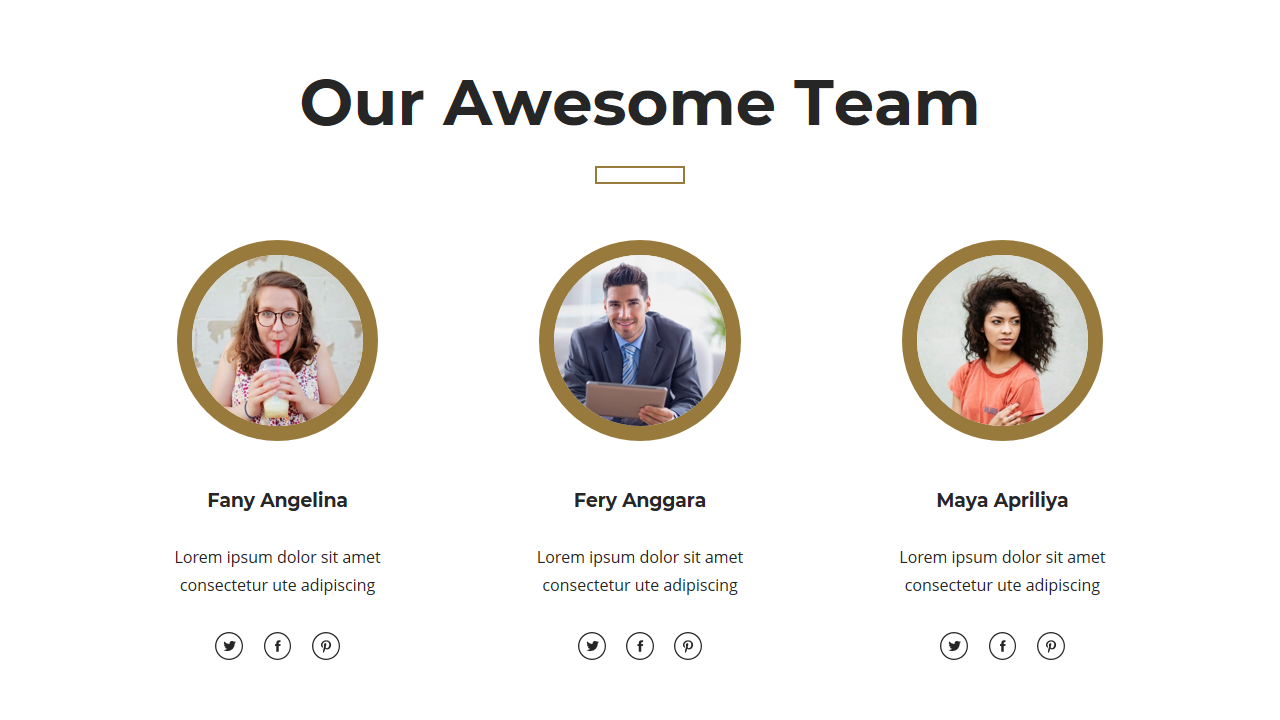Viewport: 1280px width, 720px height.
Task: Click Fery Anggara's Facebook icon
Action: coord(640,646)
